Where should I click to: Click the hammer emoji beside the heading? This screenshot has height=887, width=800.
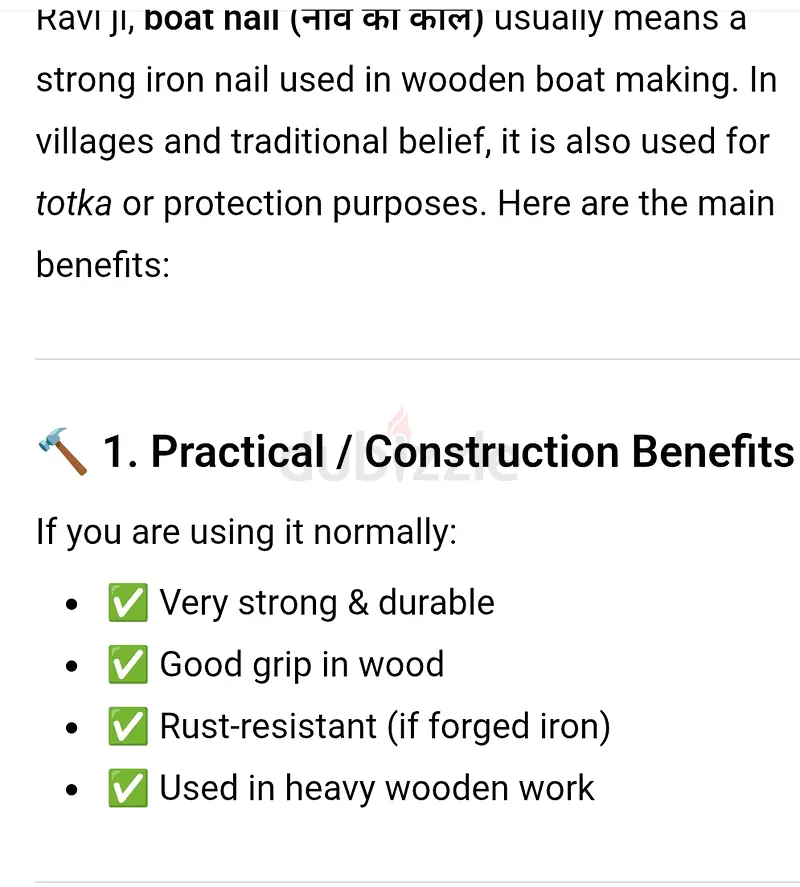[x=62, y=452]
